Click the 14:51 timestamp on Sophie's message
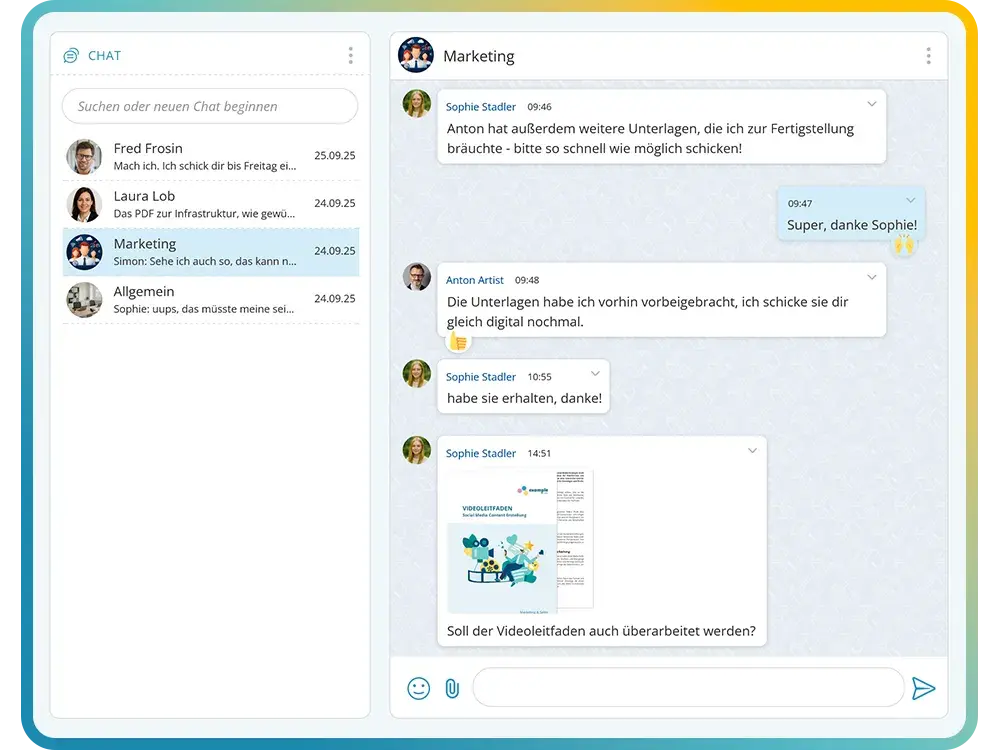Image resolution: width=1000 pixels, height=750 pixels. point(539,453)
